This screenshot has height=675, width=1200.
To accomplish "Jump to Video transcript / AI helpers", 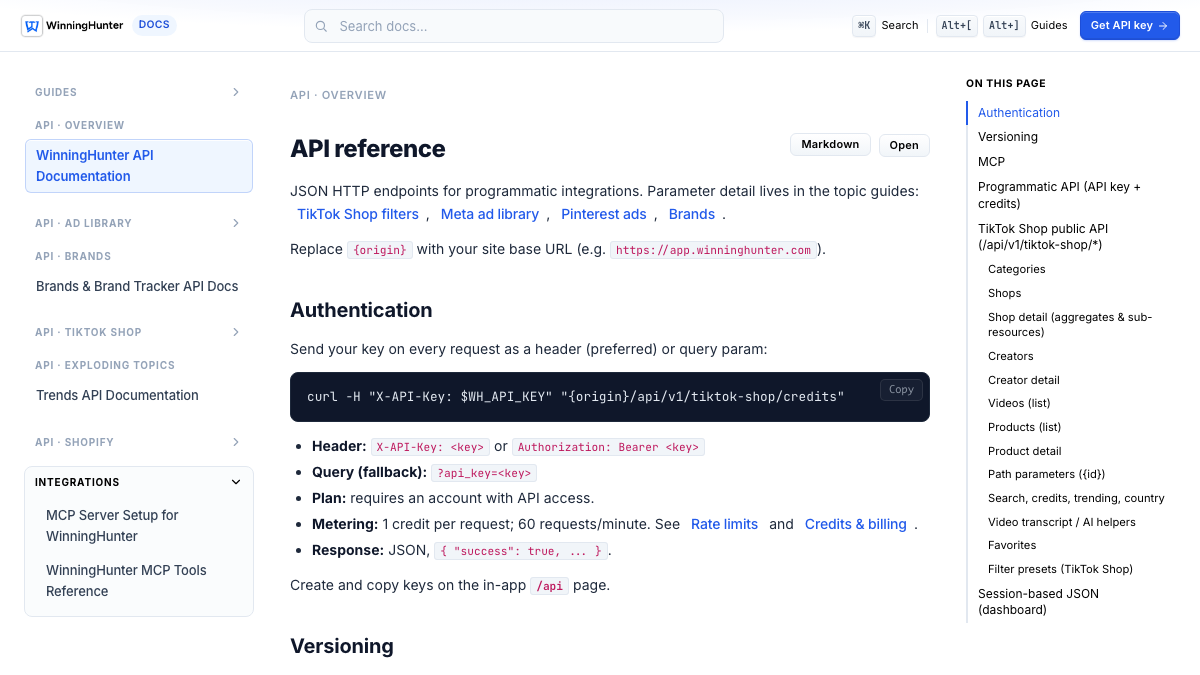I will [1061, 522].
